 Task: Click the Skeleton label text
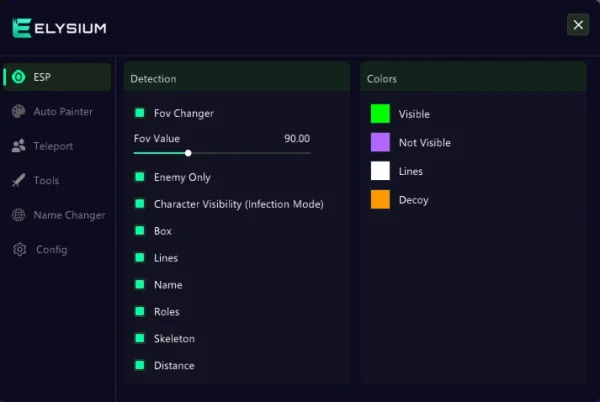click(x=174, y=339)
